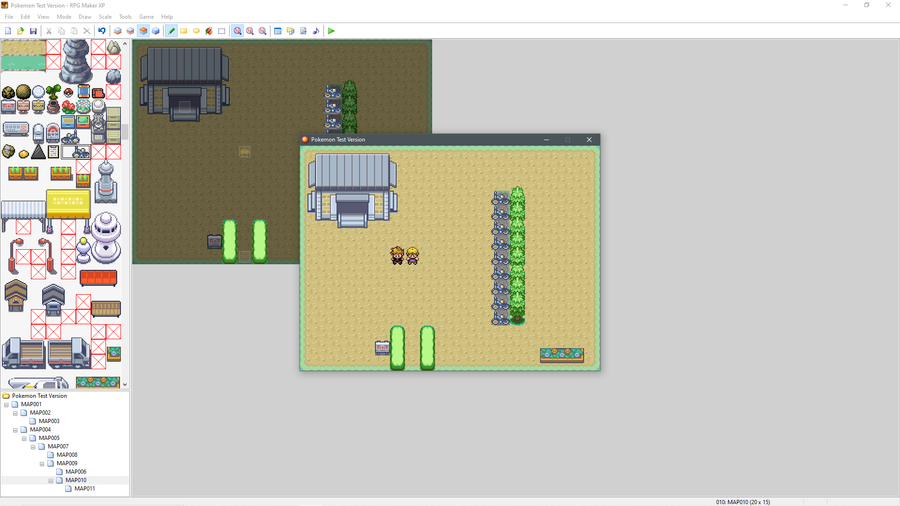This screenshot has width=900, height=506.
Task: Collapse the MAP001 tree node
Action: point(6,404)
